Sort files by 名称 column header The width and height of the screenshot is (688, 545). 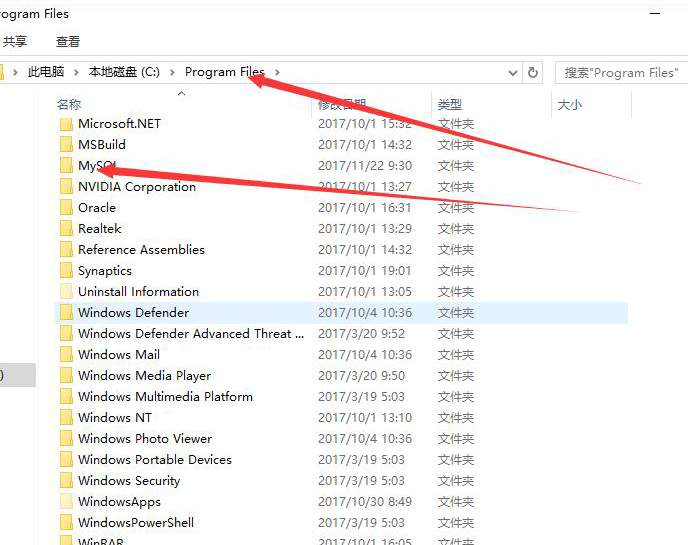coord(69,104)
